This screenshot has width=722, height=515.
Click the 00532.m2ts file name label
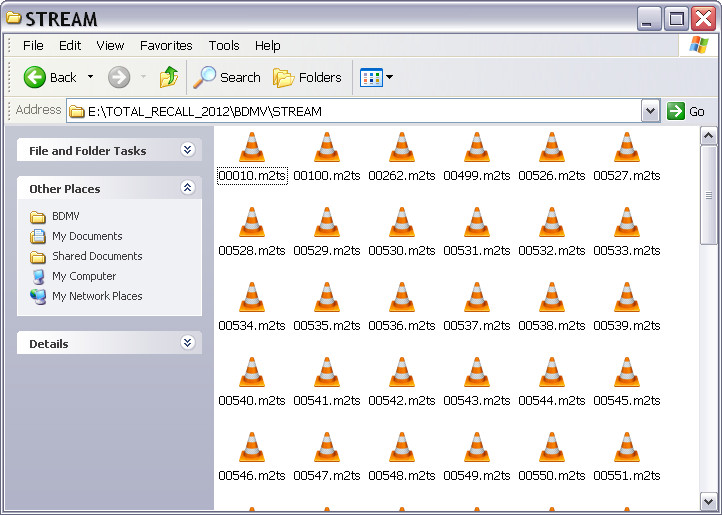[552, 251]
